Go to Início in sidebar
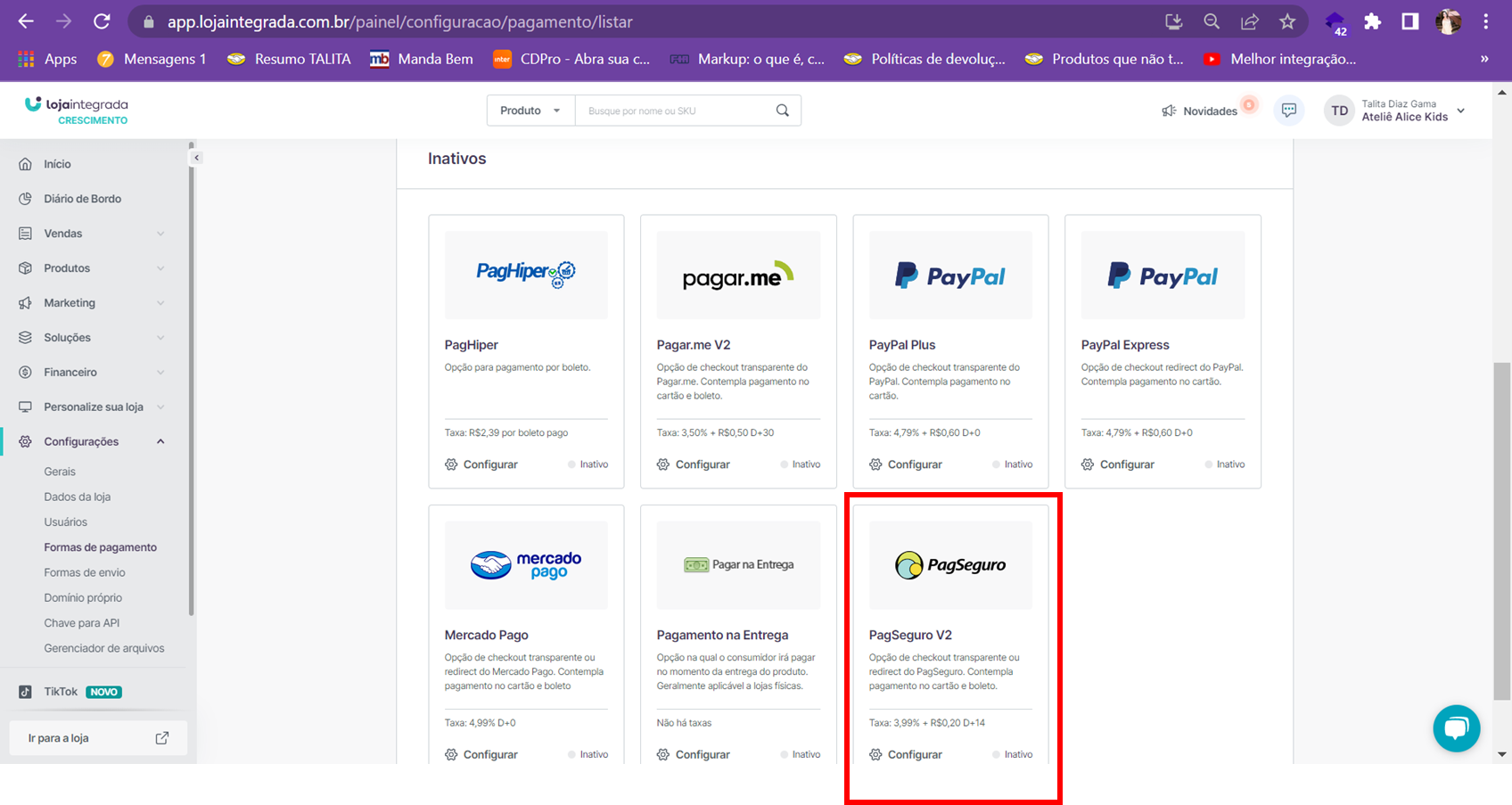 point(57,164)
